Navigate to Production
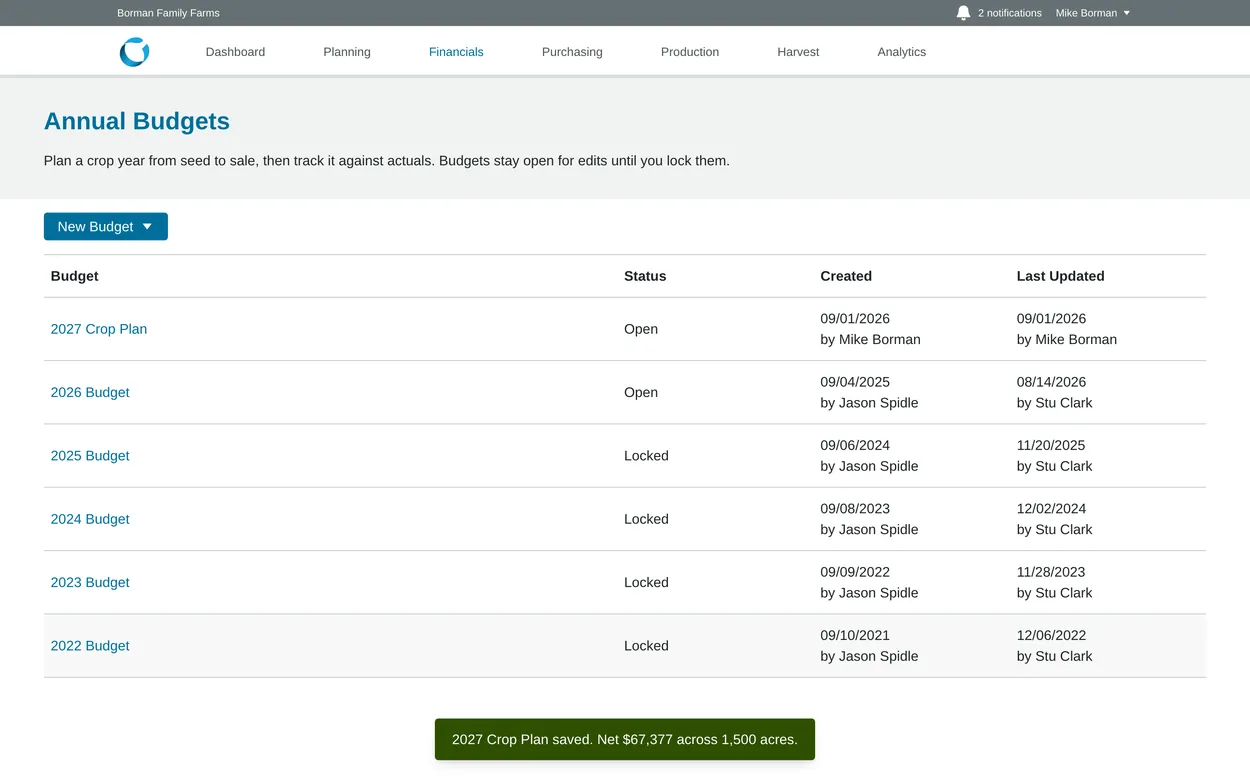This screenshot has height=781, width=1250. 690,52
